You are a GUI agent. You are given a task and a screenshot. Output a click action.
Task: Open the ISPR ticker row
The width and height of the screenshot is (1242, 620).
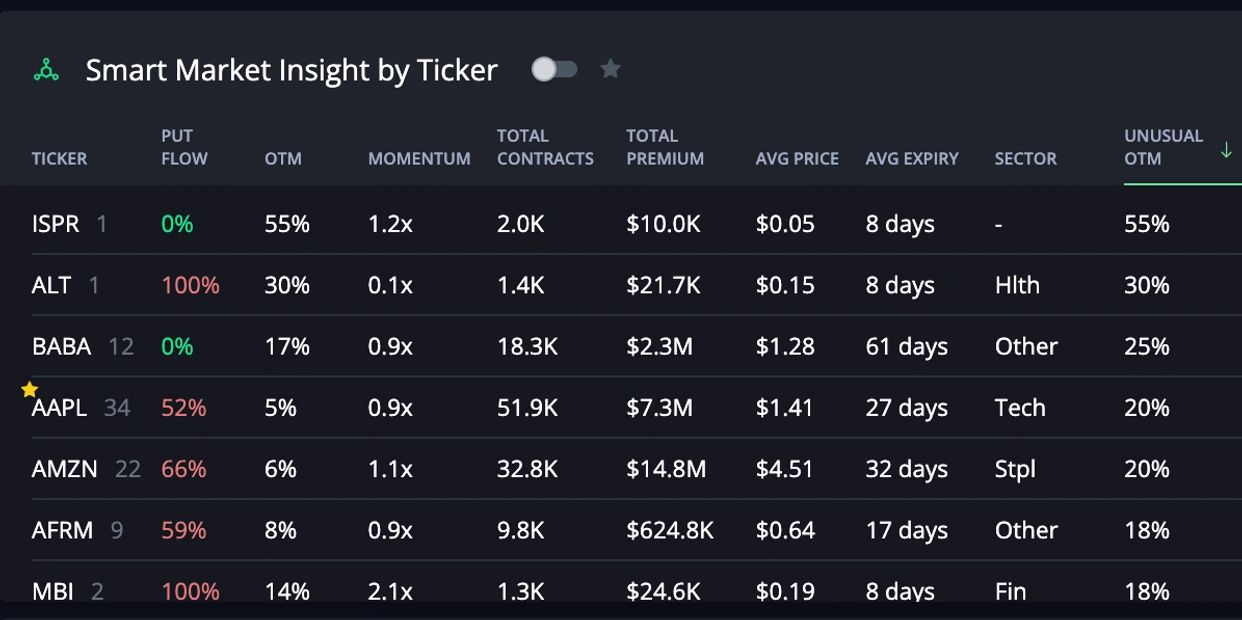[57, 224]
